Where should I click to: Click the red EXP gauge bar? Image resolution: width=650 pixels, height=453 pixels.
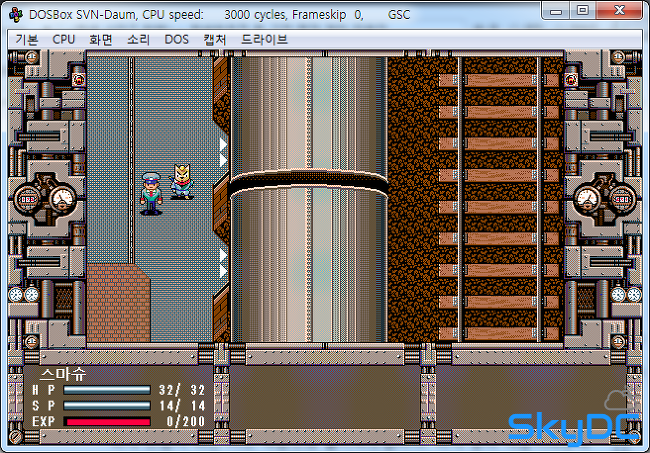(x=107, y=422)
